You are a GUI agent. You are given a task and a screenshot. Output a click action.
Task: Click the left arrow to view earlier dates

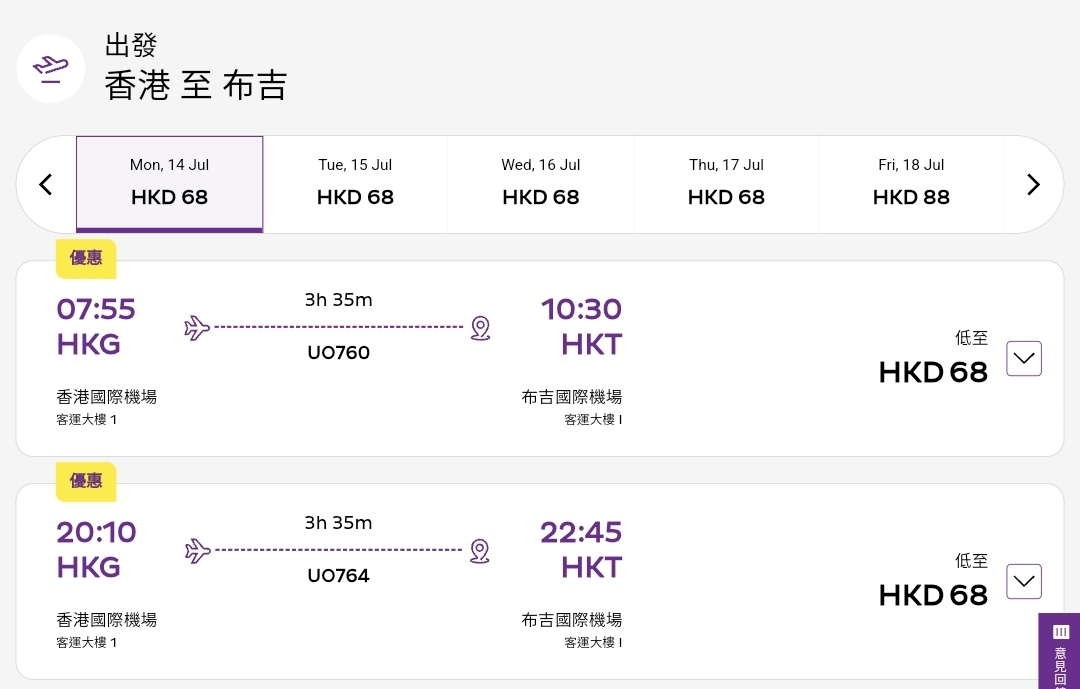[45, 184]
